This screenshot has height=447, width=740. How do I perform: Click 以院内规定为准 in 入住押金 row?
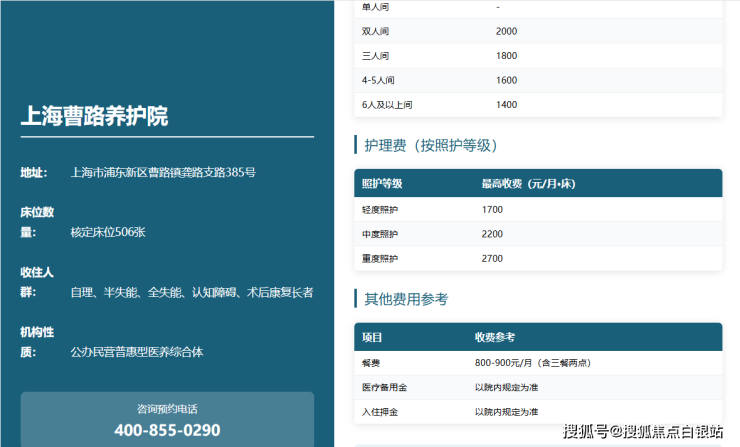coord(506,412)
